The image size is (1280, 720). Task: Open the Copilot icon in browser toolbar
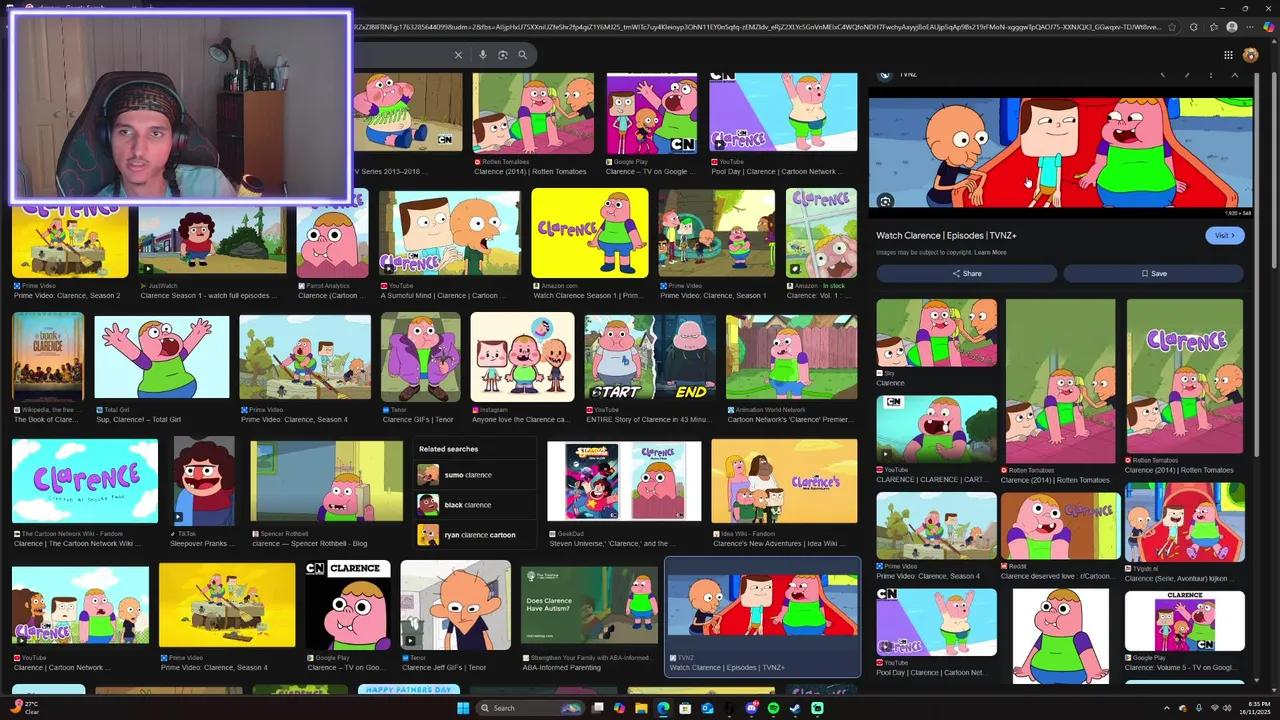[1269, 27]
